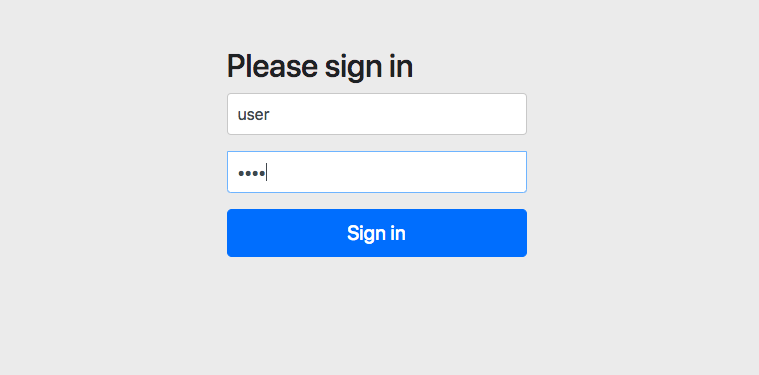Click the text cursor in password field
The width and height of the screenshot is (759, 375).
(267, 172)
